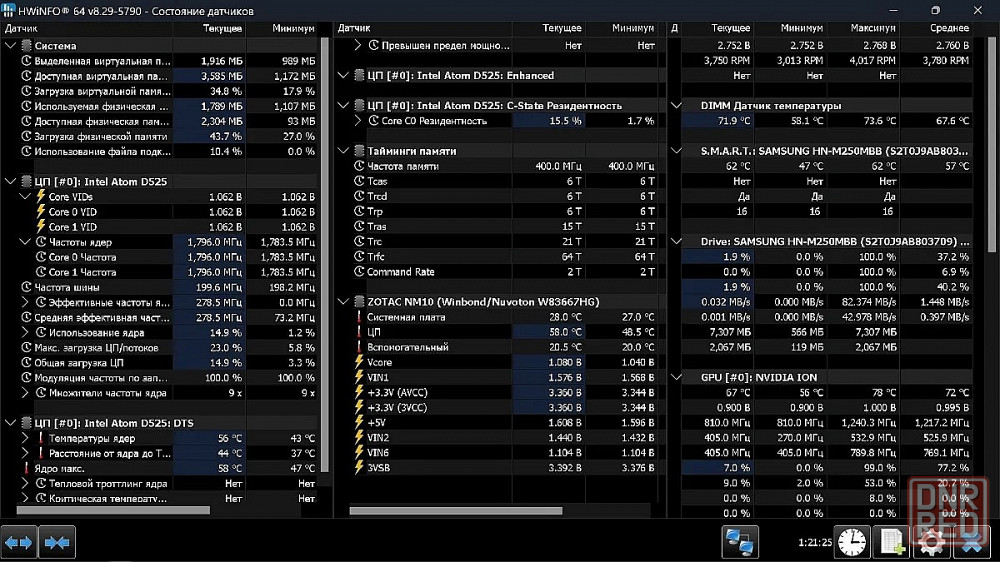Click thermometer icon next to Системная плата

point(359,317)
